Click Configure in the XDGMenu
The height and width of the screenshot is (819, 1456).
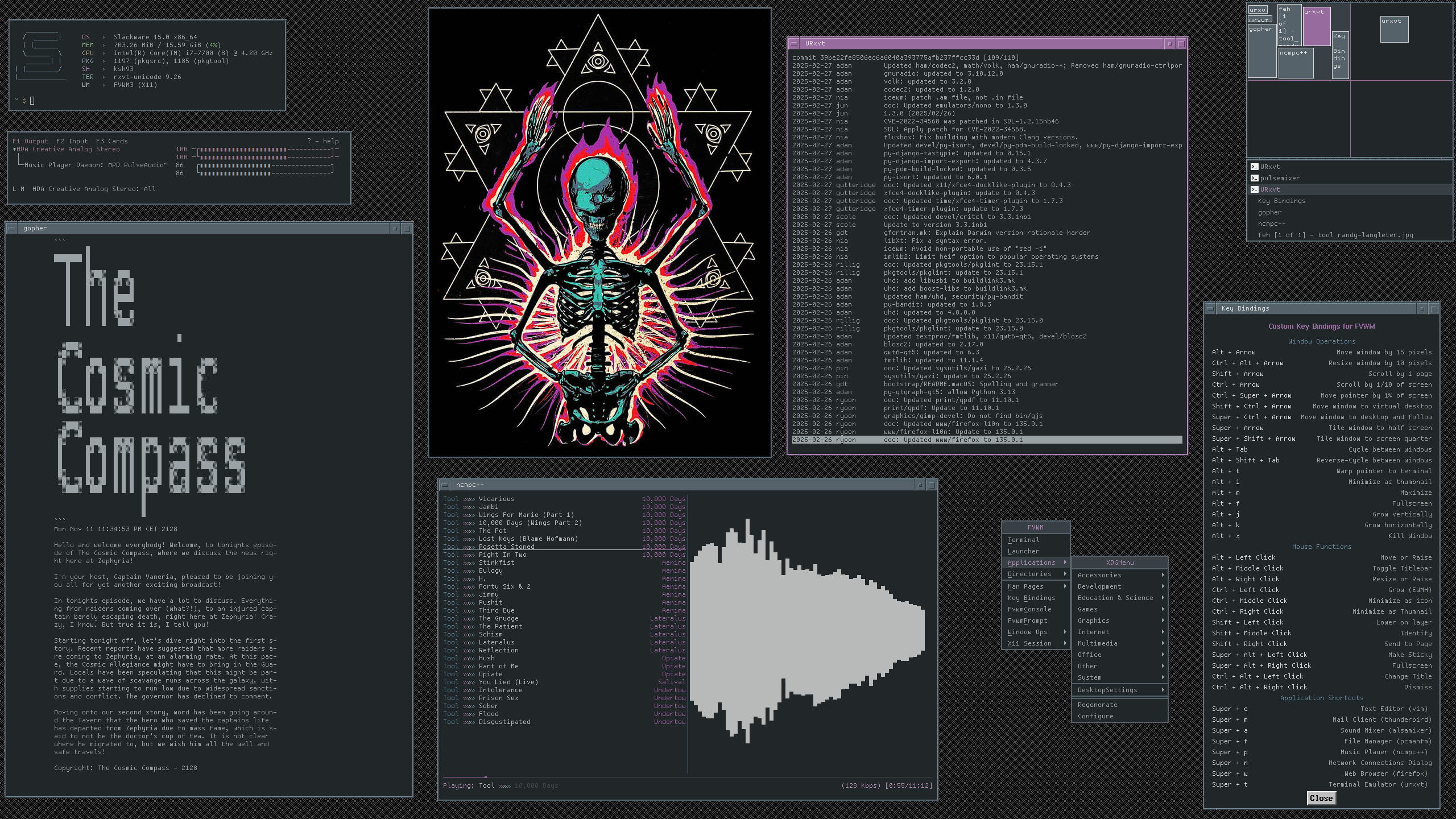pyautogui.click(x=1119, y=716)
